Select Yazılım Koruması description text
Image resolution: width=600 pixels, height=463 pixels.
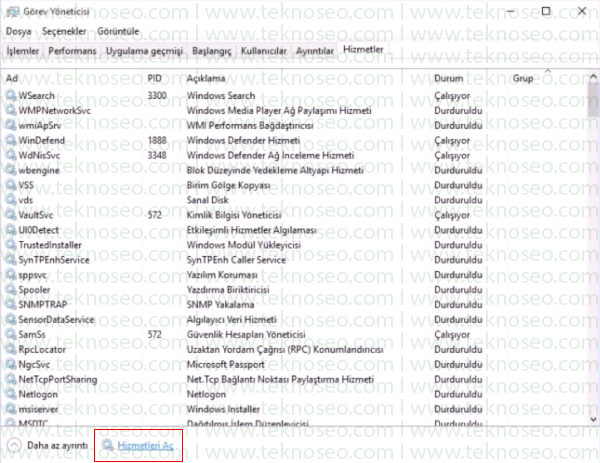point(222,274)
